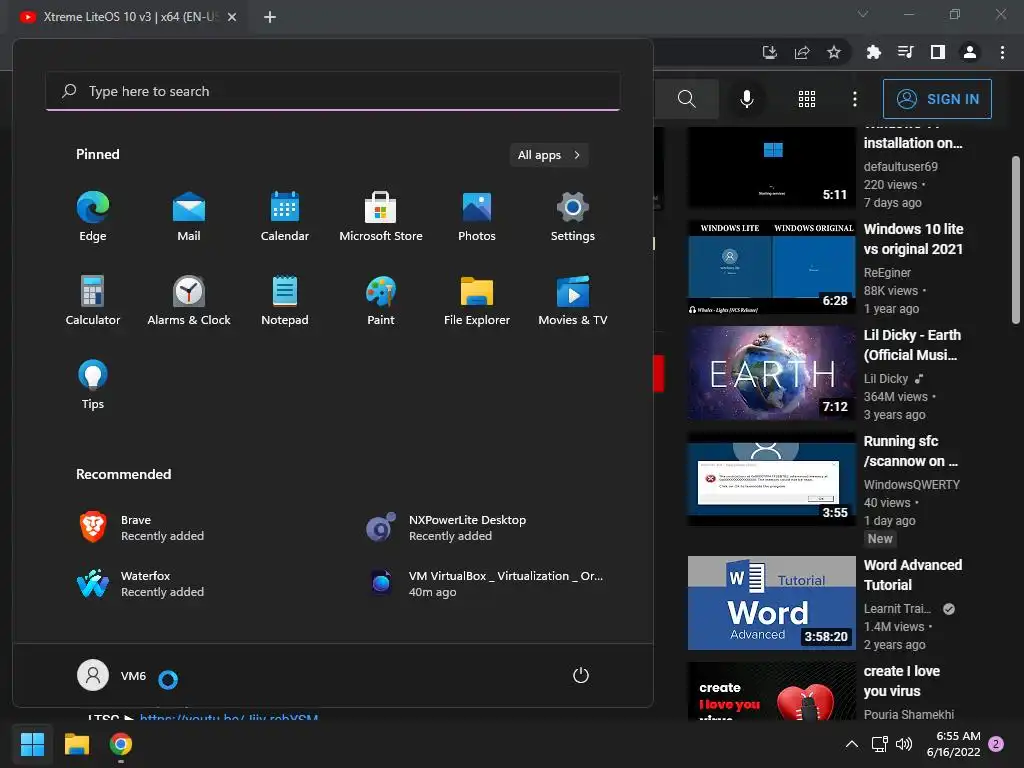Open the 5:11 installation video thumbnail
The width and height of the screenshot is (1024, 768).
pos(771,167)
